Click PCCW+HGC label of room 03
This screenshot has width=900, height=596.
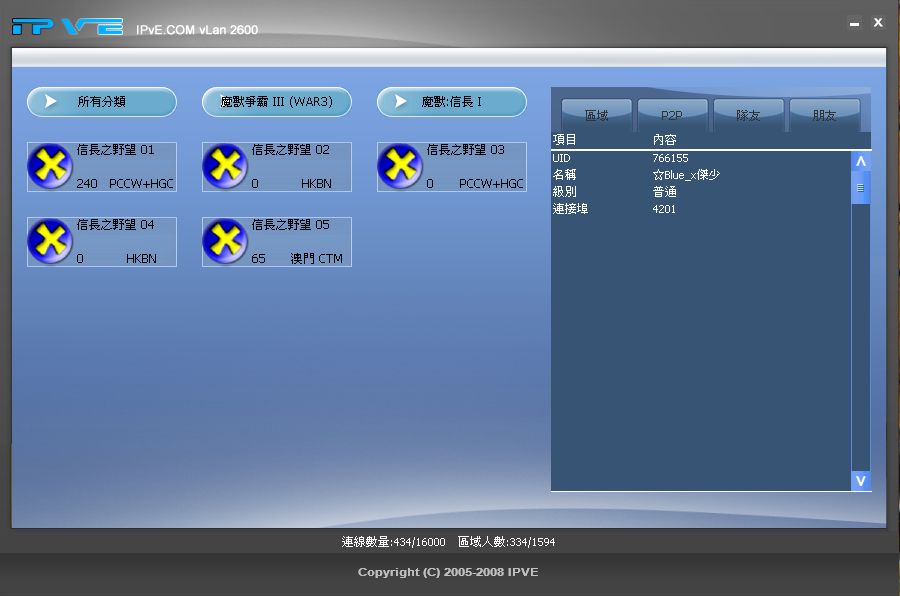pyautogui.click(x=491, y=184)
